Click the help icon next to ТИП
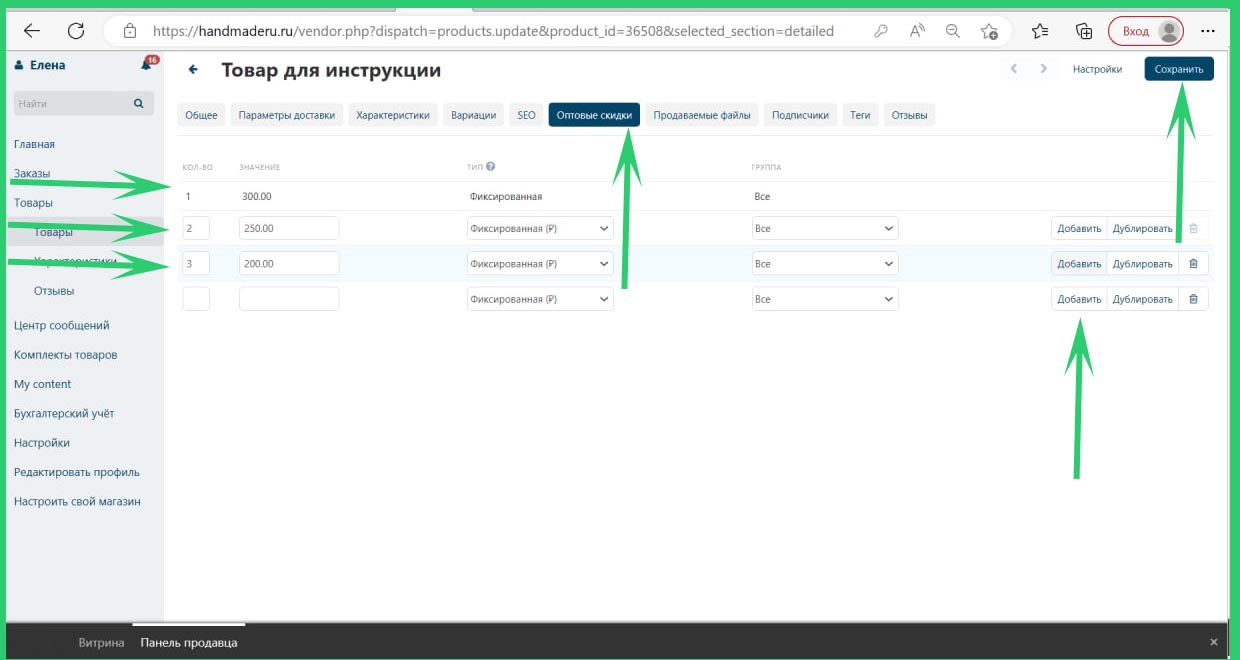The height and width of the screenshot is (660, 1240). click(x=491, y=167)
